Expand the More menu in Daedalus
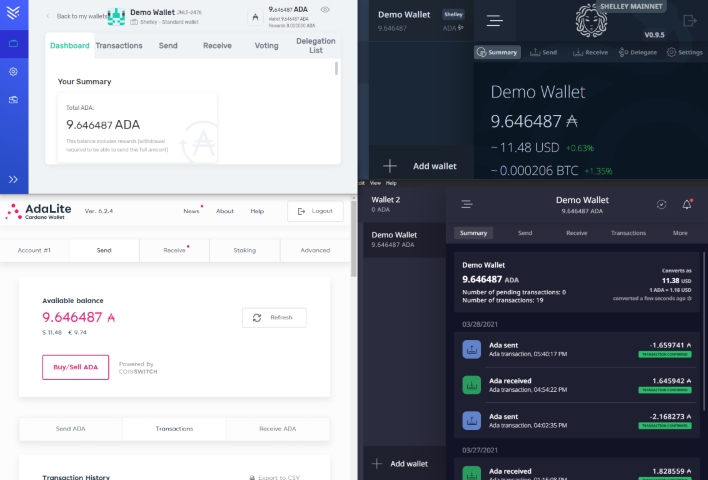The width and height of the screenshot is (708, 480). click(680, 233)
